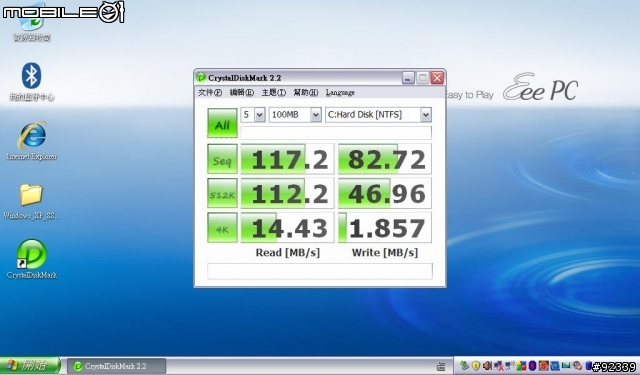Click the Write [MB/s] column label
Screen dimensions: 640x375
pyautogui.click(x=385, y=253)
